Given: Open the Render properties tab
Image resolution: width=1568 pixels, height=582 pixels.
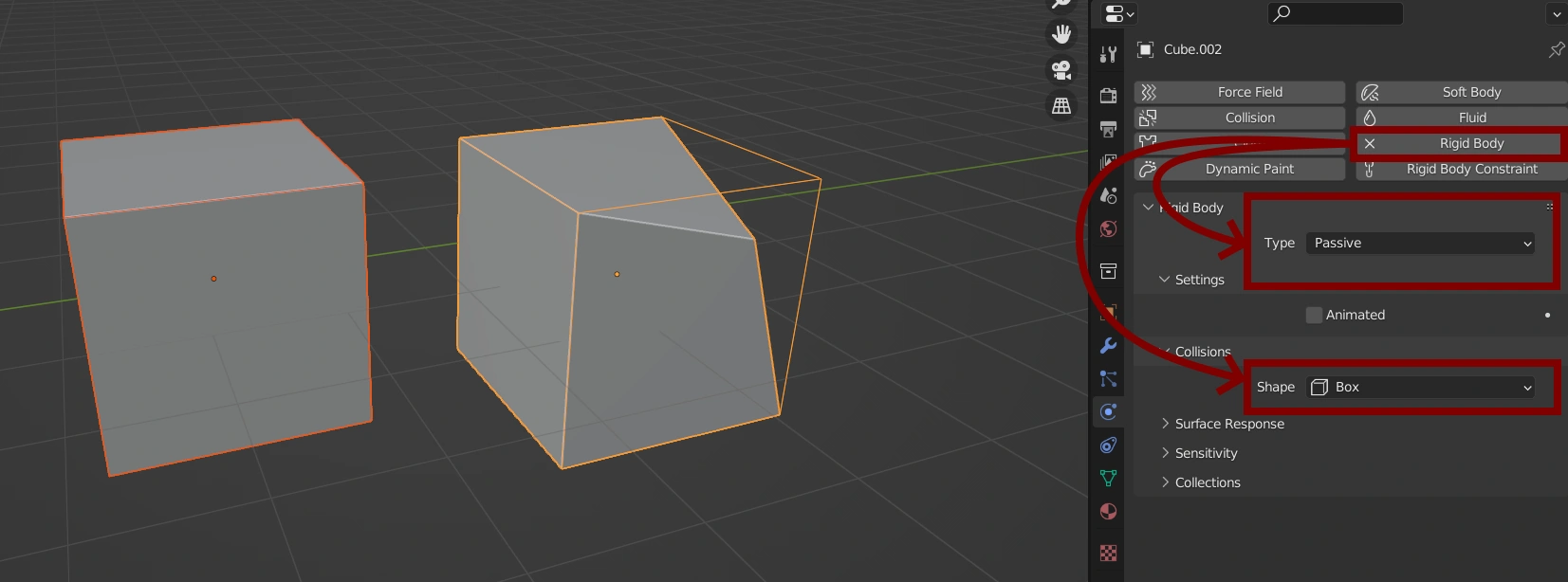Looking at the screenshot, I should click(x=1108, y=95).
